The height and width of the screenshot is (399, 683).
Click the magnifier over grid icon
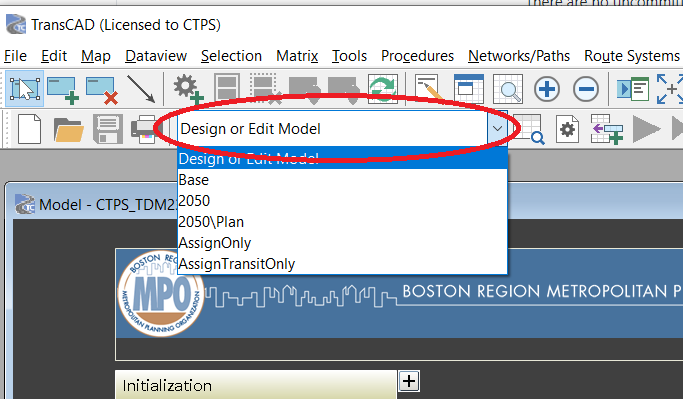point(508,89)
